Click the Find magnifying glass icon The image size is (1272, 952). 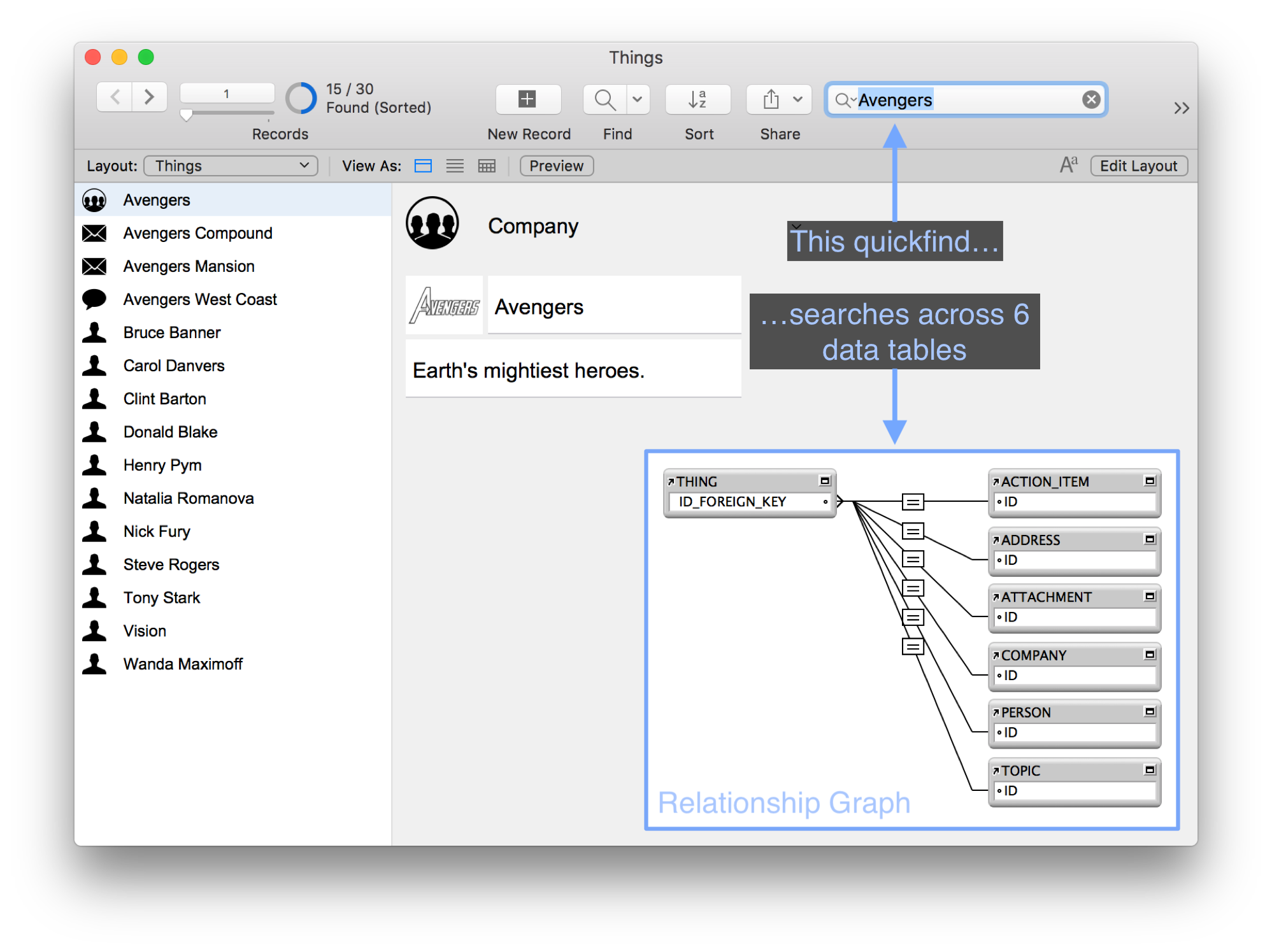tap(604, 99)
